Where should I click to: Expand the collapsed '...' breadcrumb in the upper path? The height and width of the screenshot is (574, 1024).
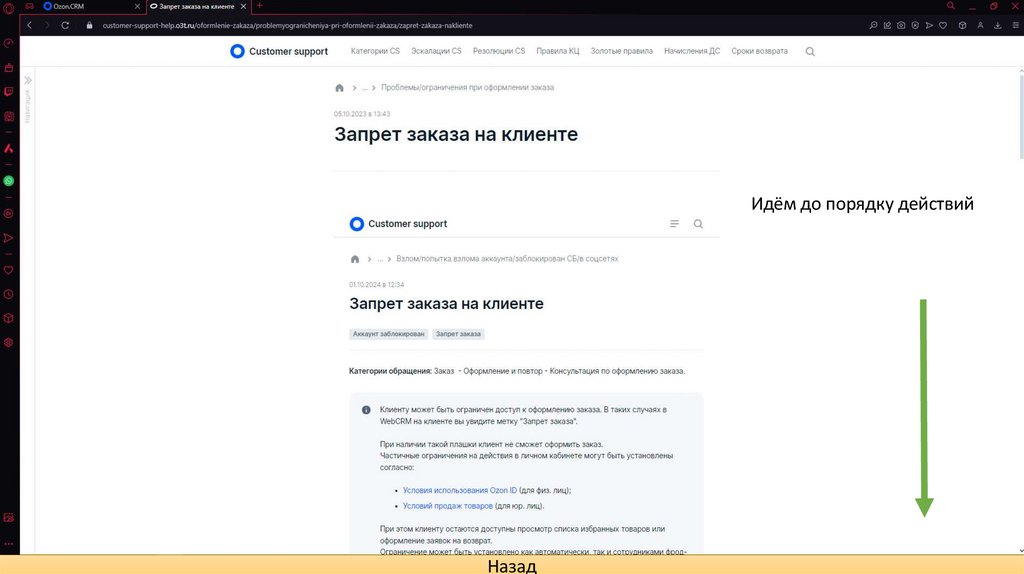[364, 88]
